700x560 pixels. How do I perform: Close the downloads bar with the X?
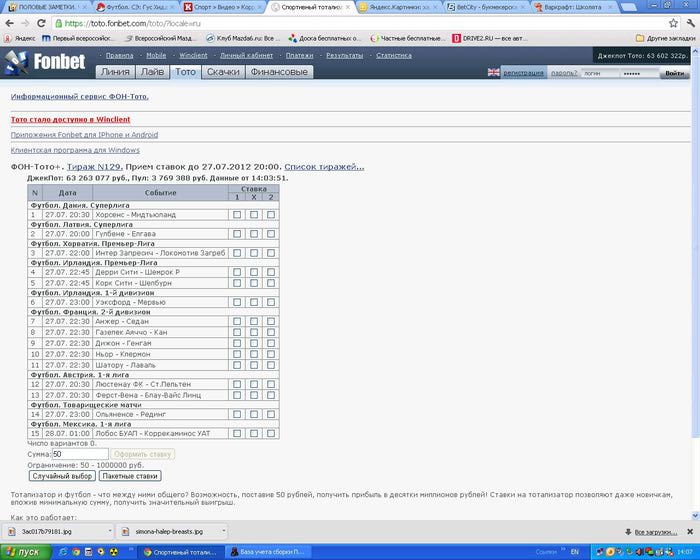pos(690,531)
